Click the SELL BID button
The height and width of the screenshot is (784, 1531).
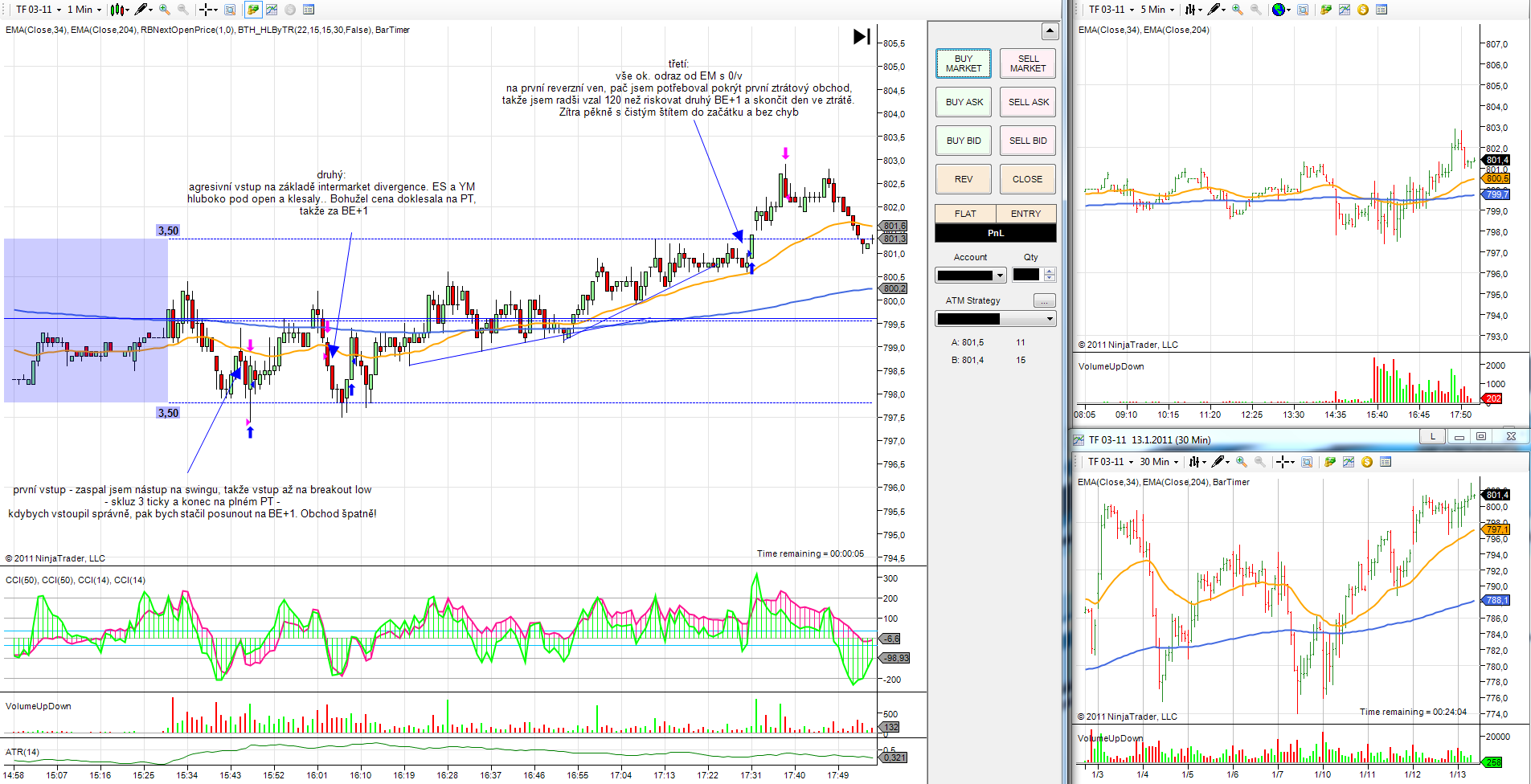coord(1028,141)
